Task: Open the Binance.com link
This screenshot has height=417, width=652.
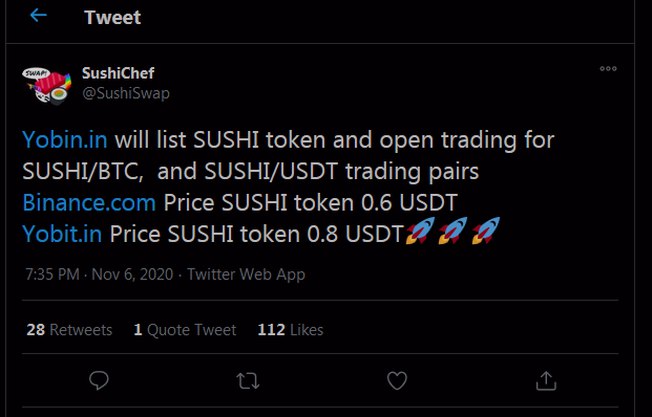Action: 89,202
